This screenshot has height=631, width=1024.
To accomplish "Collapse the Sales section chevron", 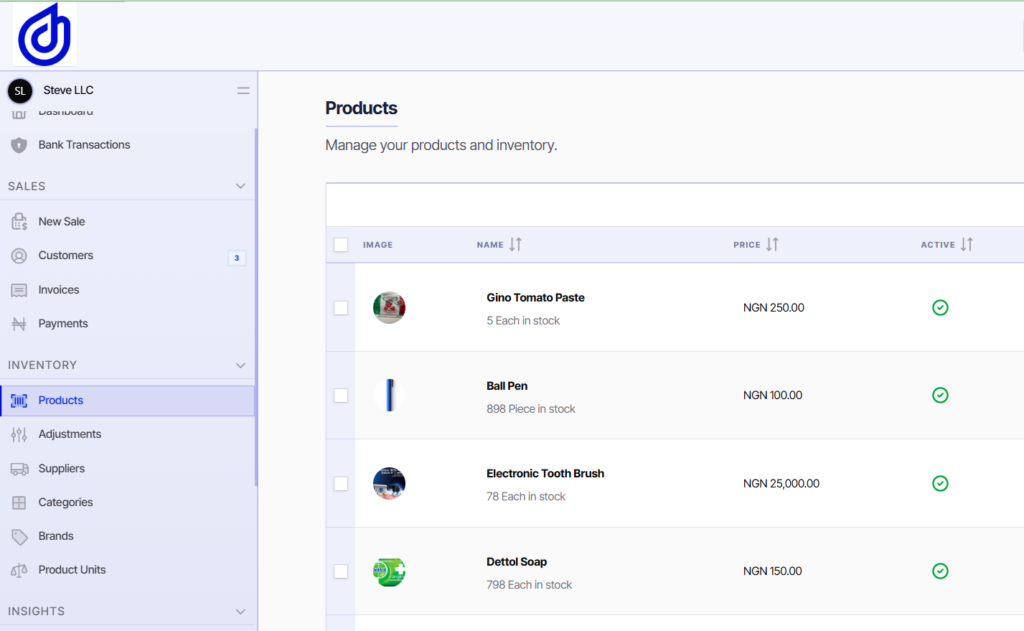I will [240, 186].
